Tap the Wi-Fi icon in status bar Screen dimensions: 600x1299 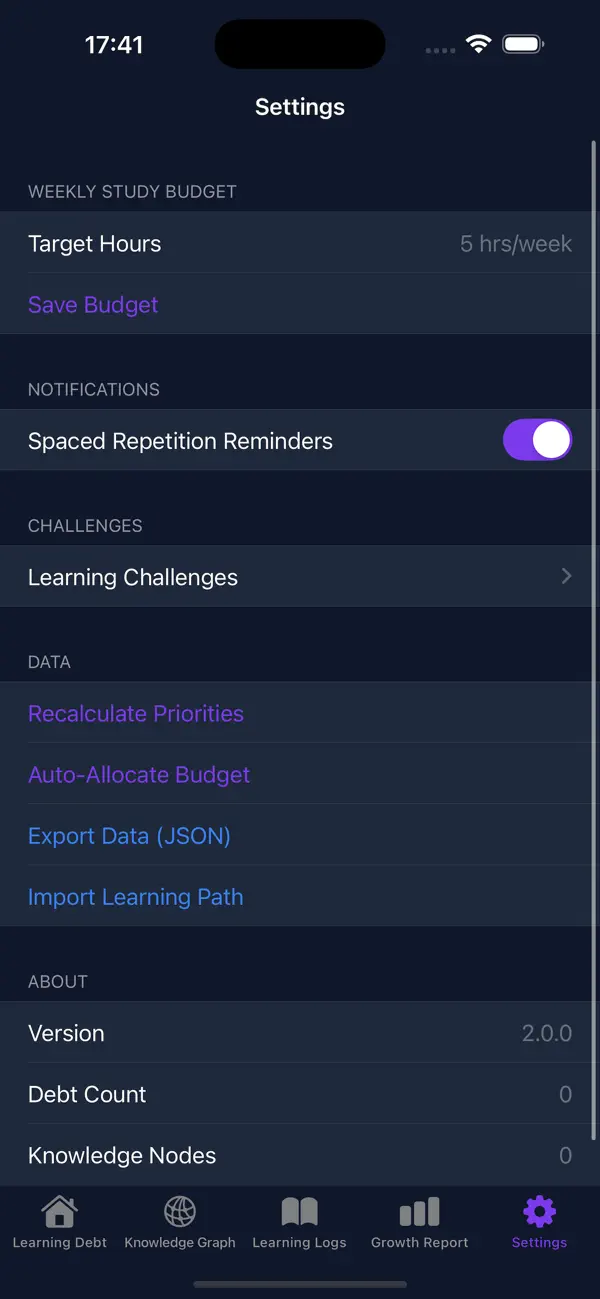point(477,44)
